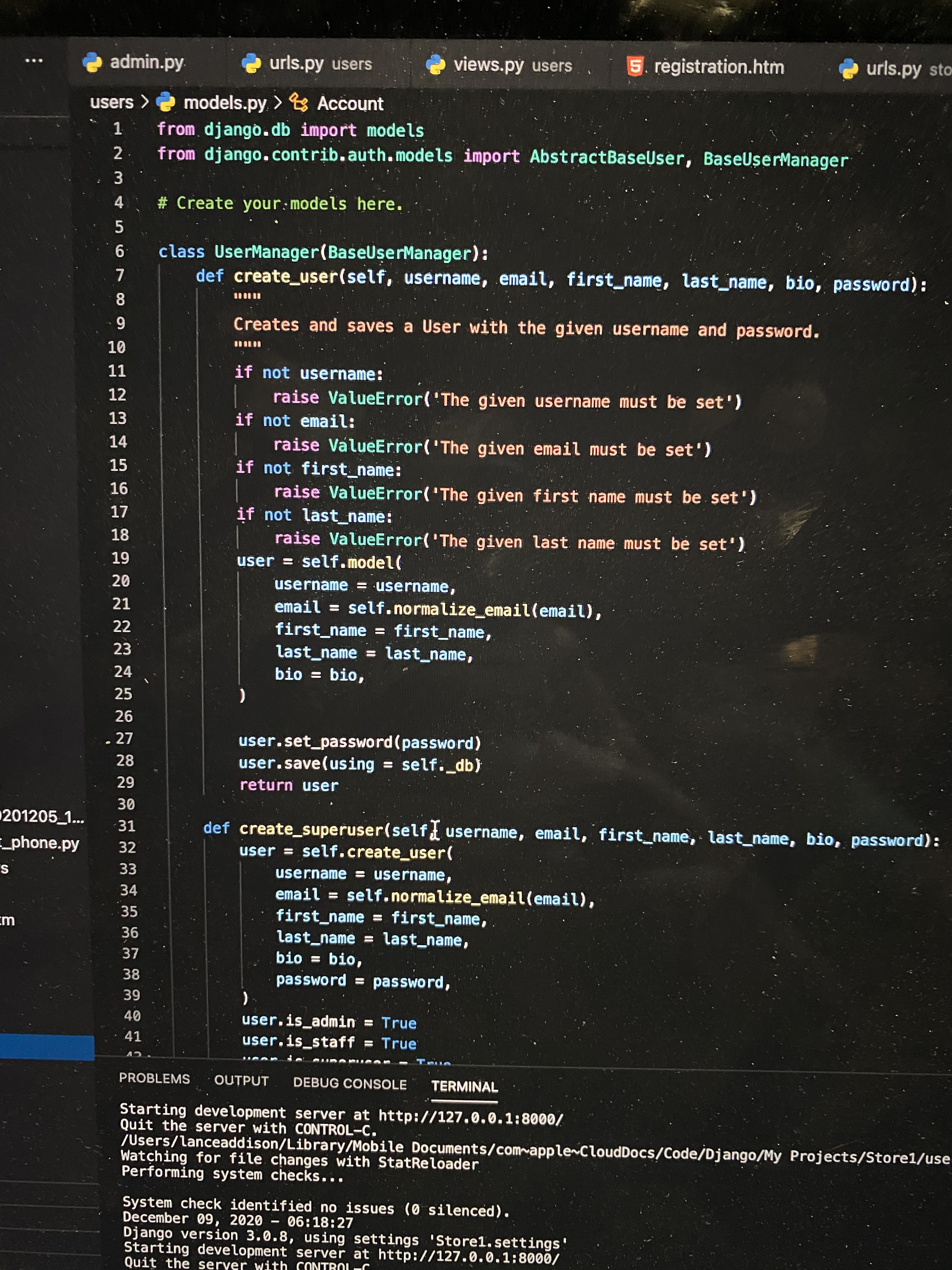Click the Python icon on urls.py sto tab
Image resolution: width=952 pixels, height=1270 pixels.
click(x=848, y=69)
